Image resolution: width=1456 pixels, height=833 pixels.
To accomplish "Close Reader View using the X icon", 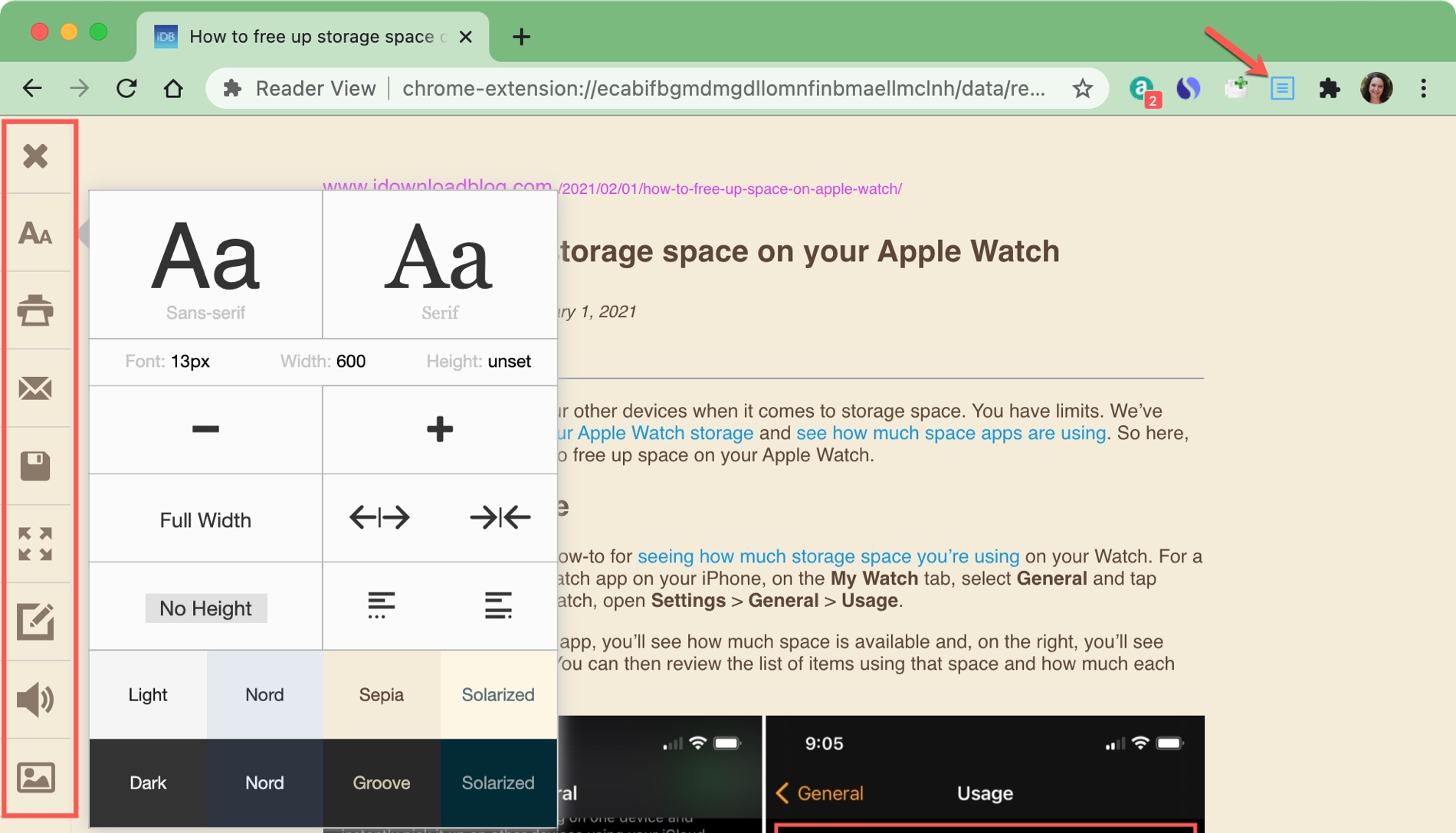I will click(36, 157).
